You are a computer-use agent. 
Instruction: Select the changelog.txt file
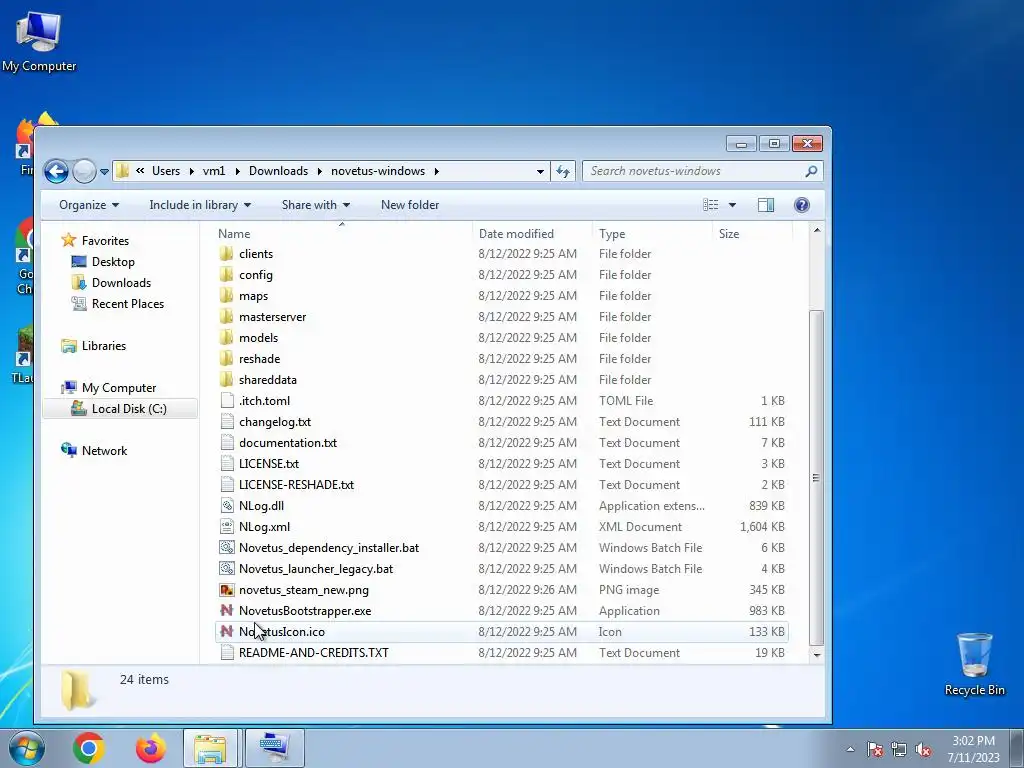[502, 422]
